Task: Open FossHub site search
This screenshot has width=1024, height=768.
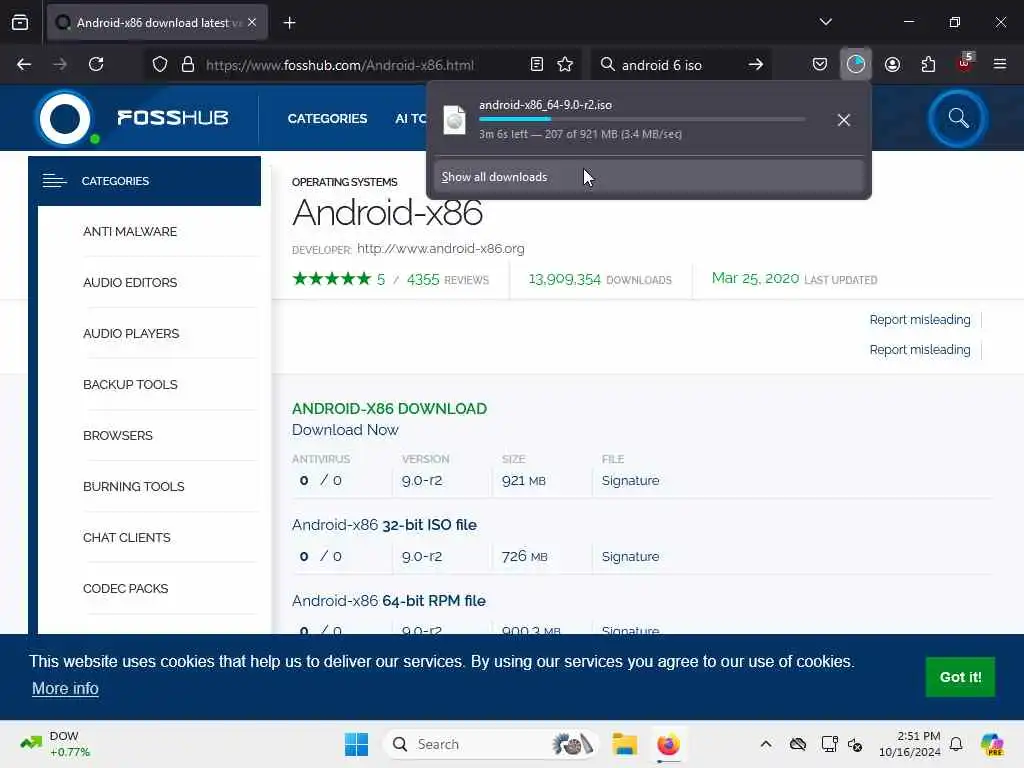Action: click(958, 118)
